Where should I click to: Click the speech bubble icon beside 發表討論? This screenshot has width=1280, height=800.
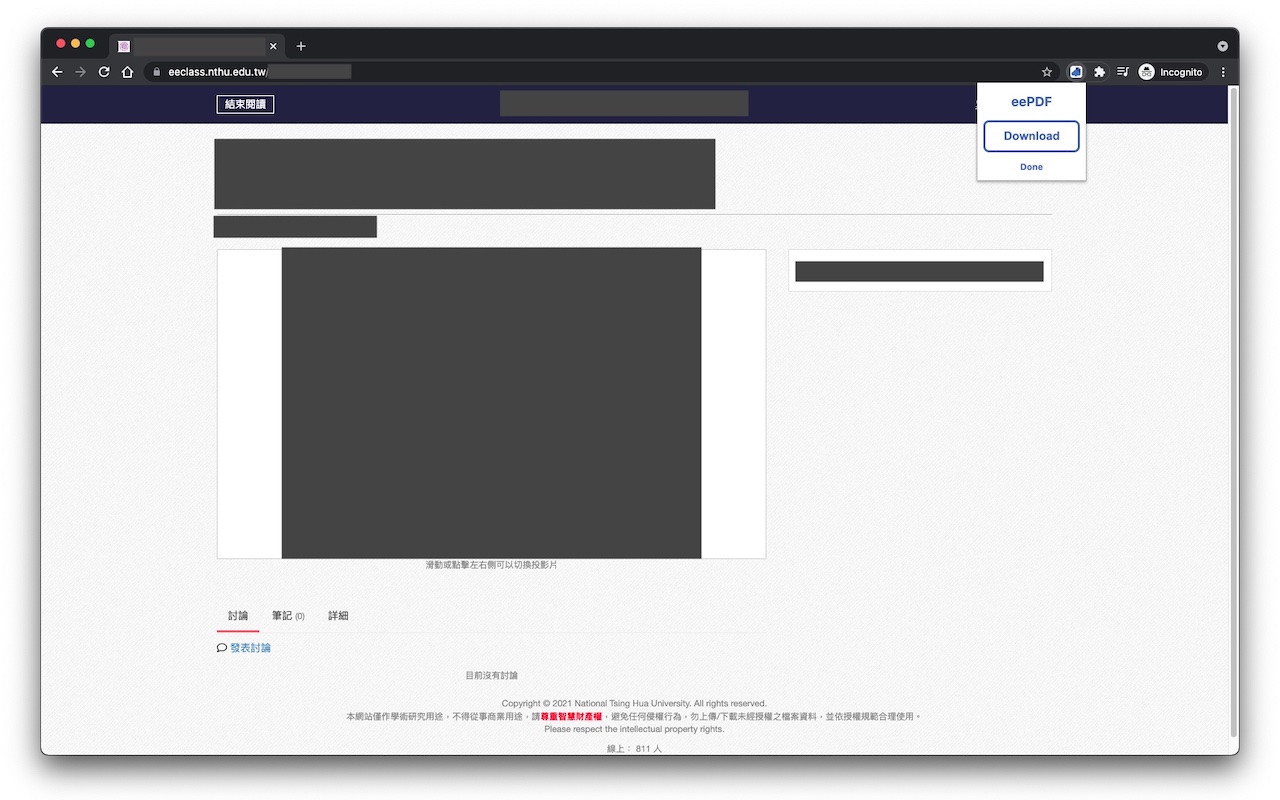point(221,647)
